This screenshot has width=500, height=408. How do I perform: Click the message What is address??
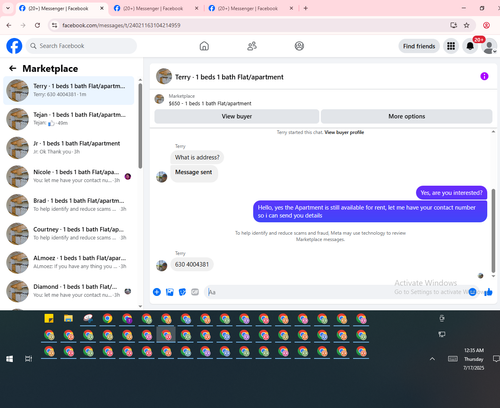197,157
